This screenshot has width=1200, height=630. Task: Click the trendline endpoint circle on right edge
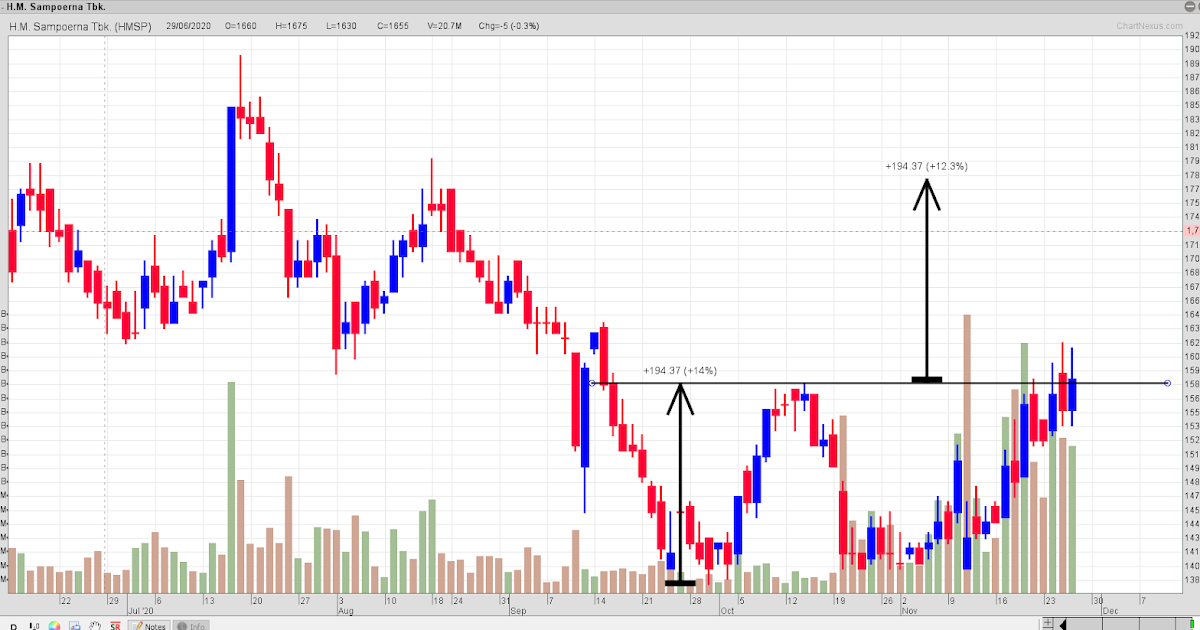coord(1166,383)
